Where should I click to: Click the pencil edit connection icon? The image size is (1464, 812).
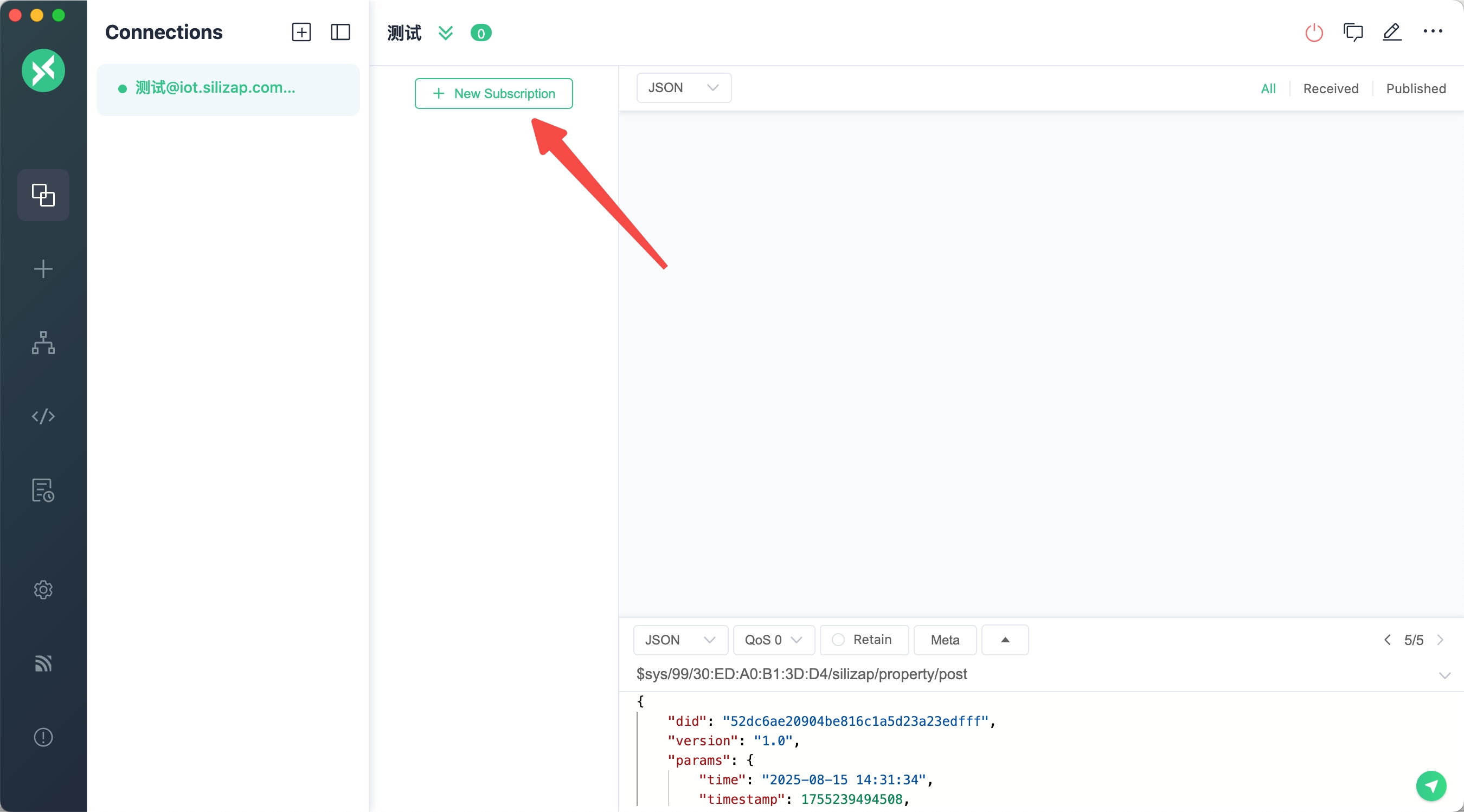pos(1392,33)
